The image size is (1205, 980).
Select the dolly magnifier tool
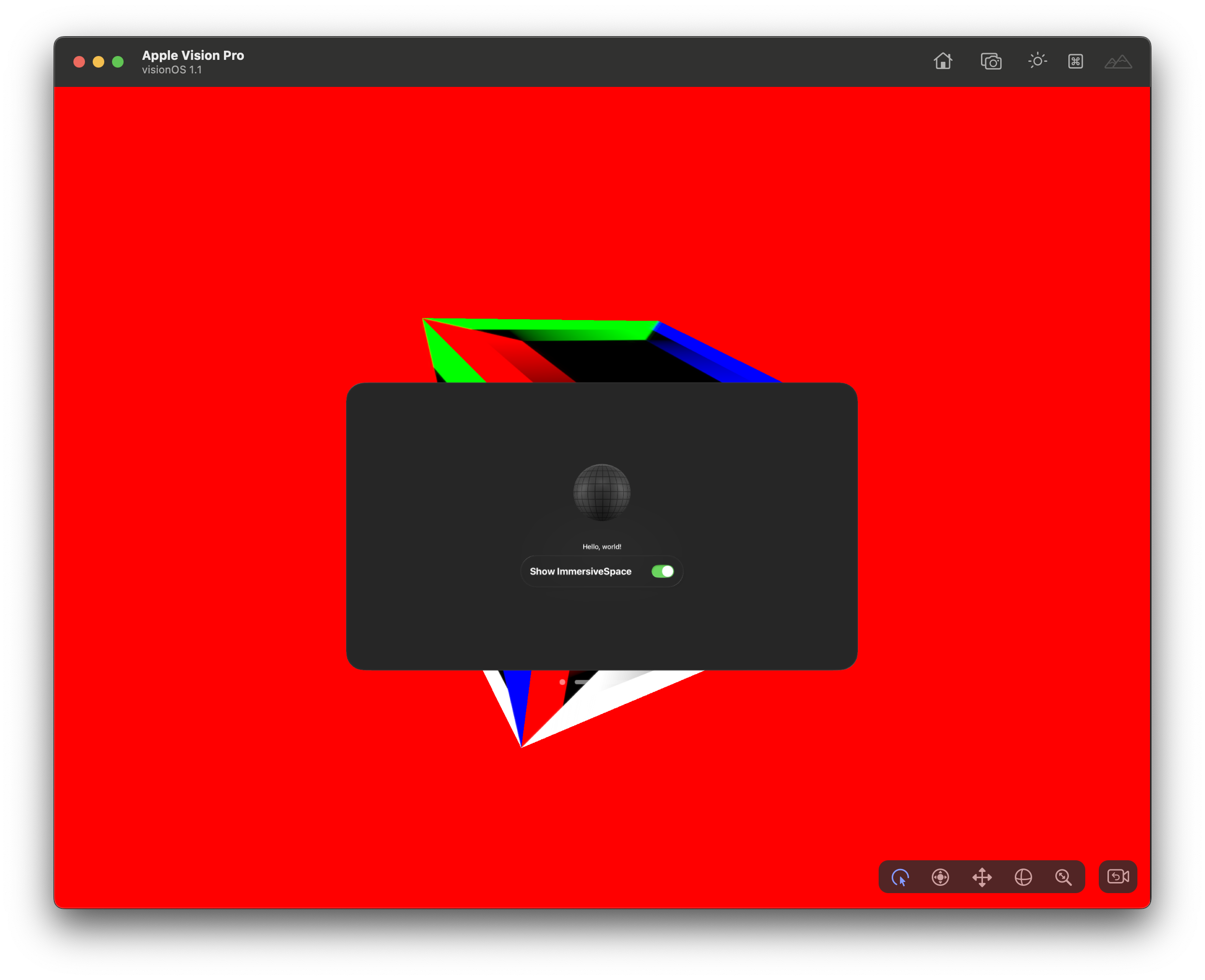(1064, 877)
